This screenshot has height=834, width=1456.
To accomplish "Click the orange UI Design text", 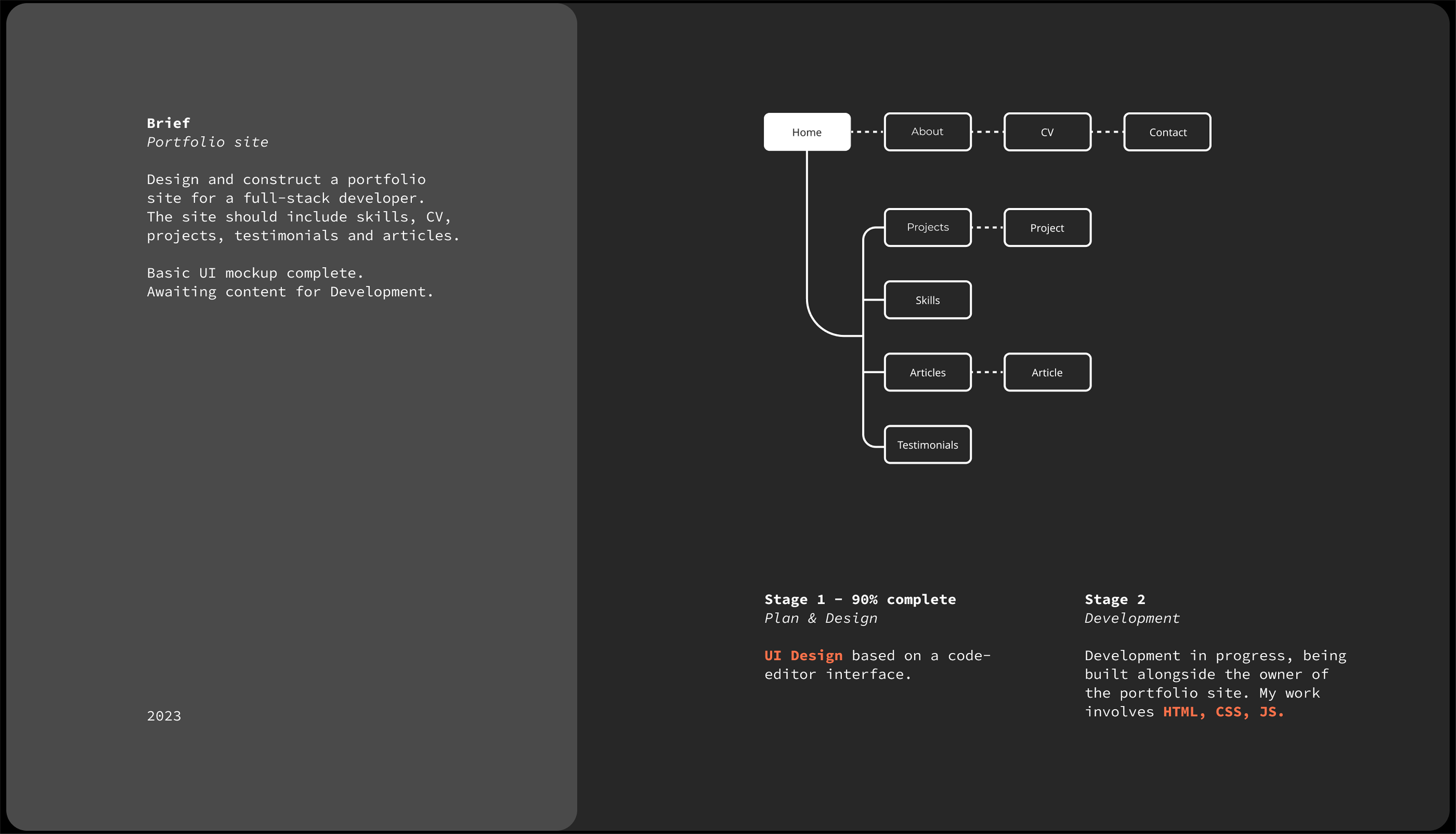I will pos(803,655).
